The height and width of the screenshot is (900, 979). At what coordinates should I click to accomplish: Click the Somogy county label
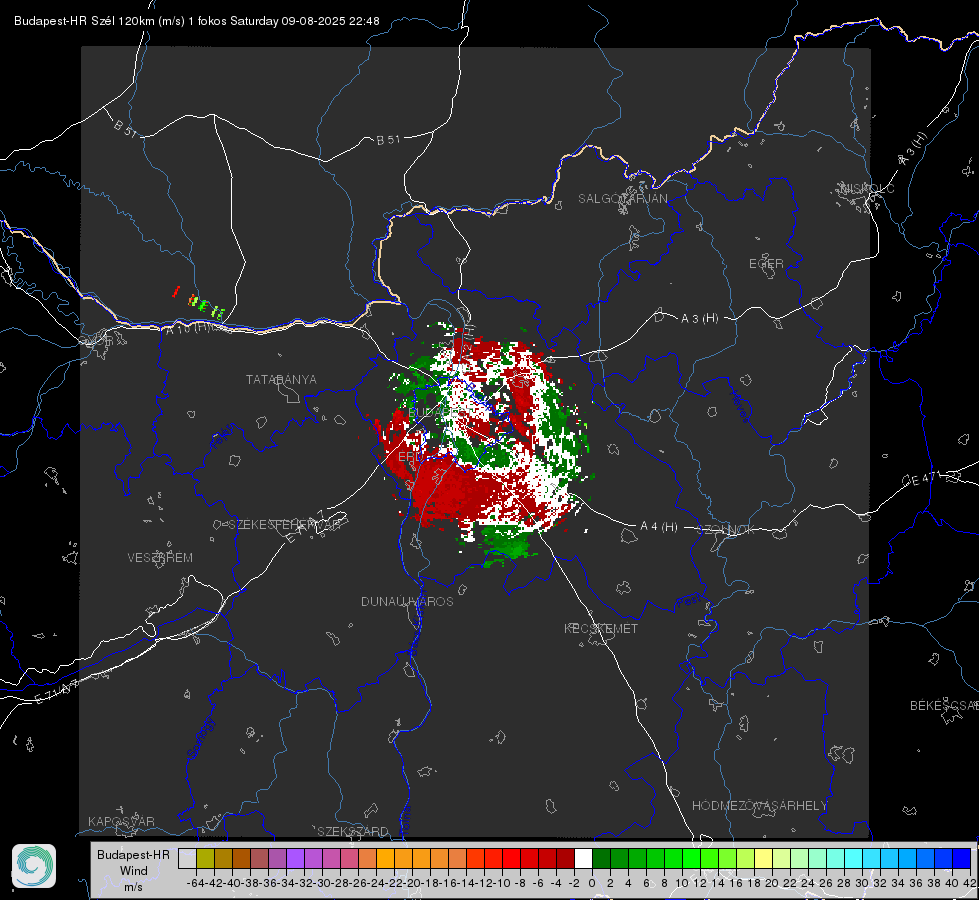click(x=200, y=738)
